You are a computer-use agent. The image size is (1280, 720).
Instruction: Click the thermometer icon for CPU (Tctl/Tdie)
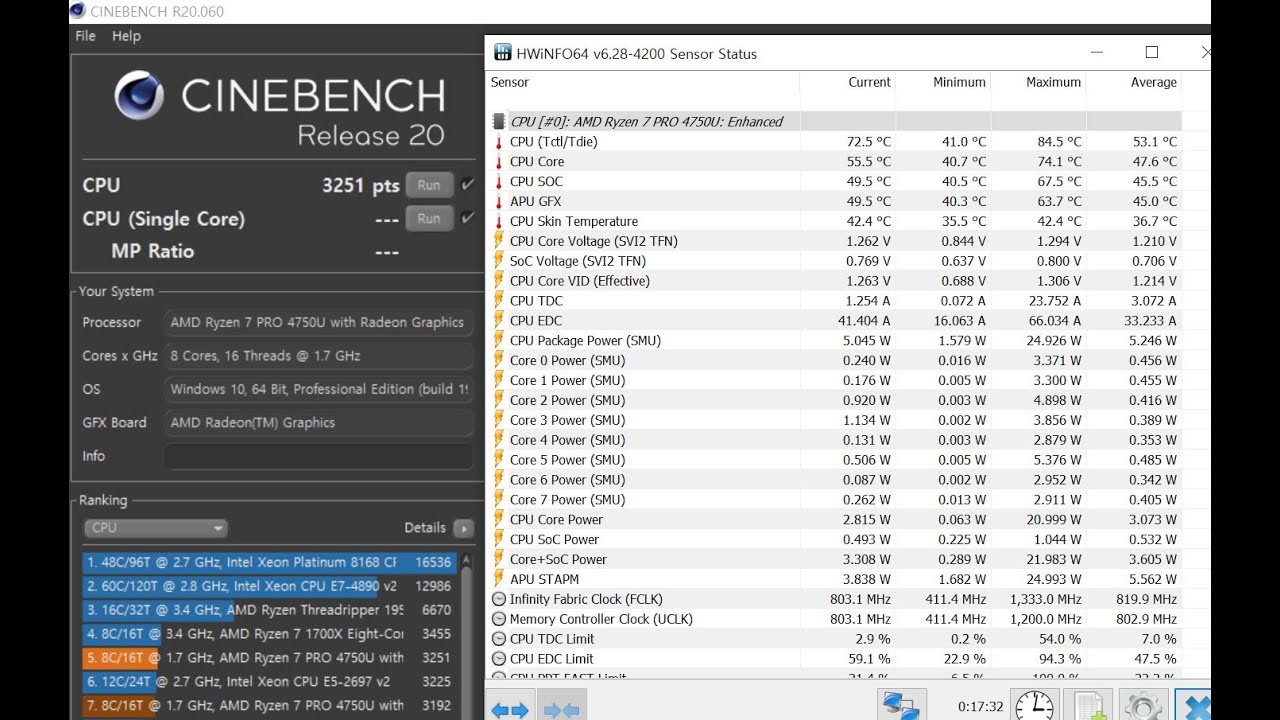click(499, 142)
